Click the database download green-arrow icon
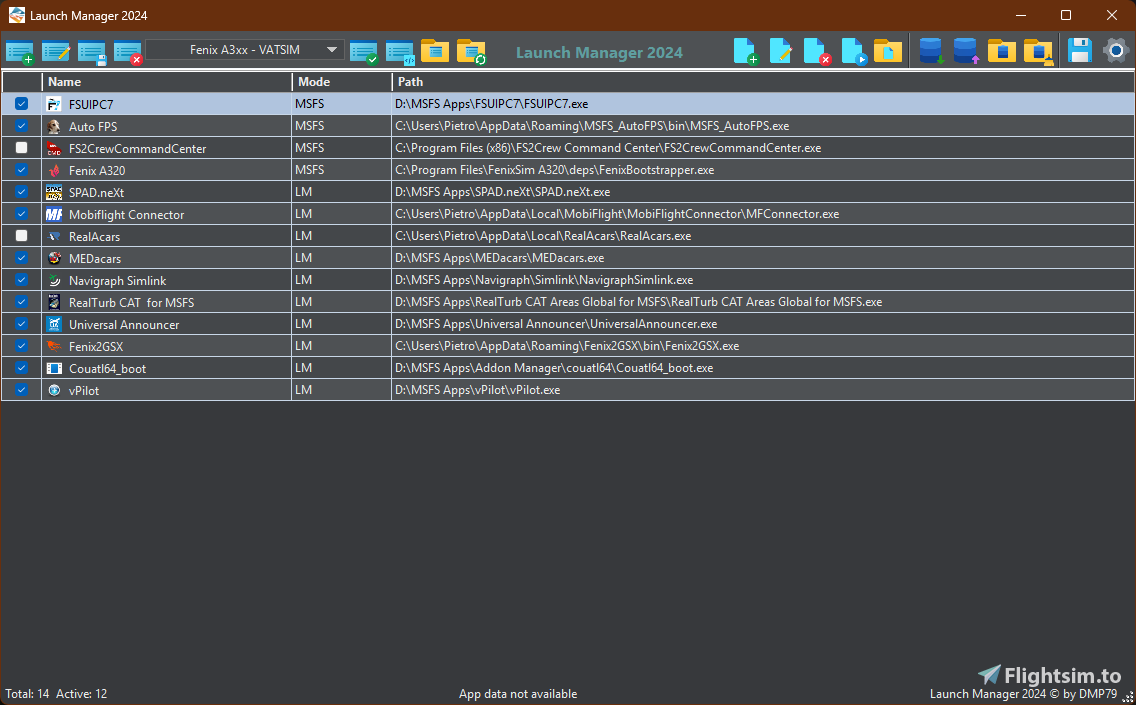 (931, 51)
